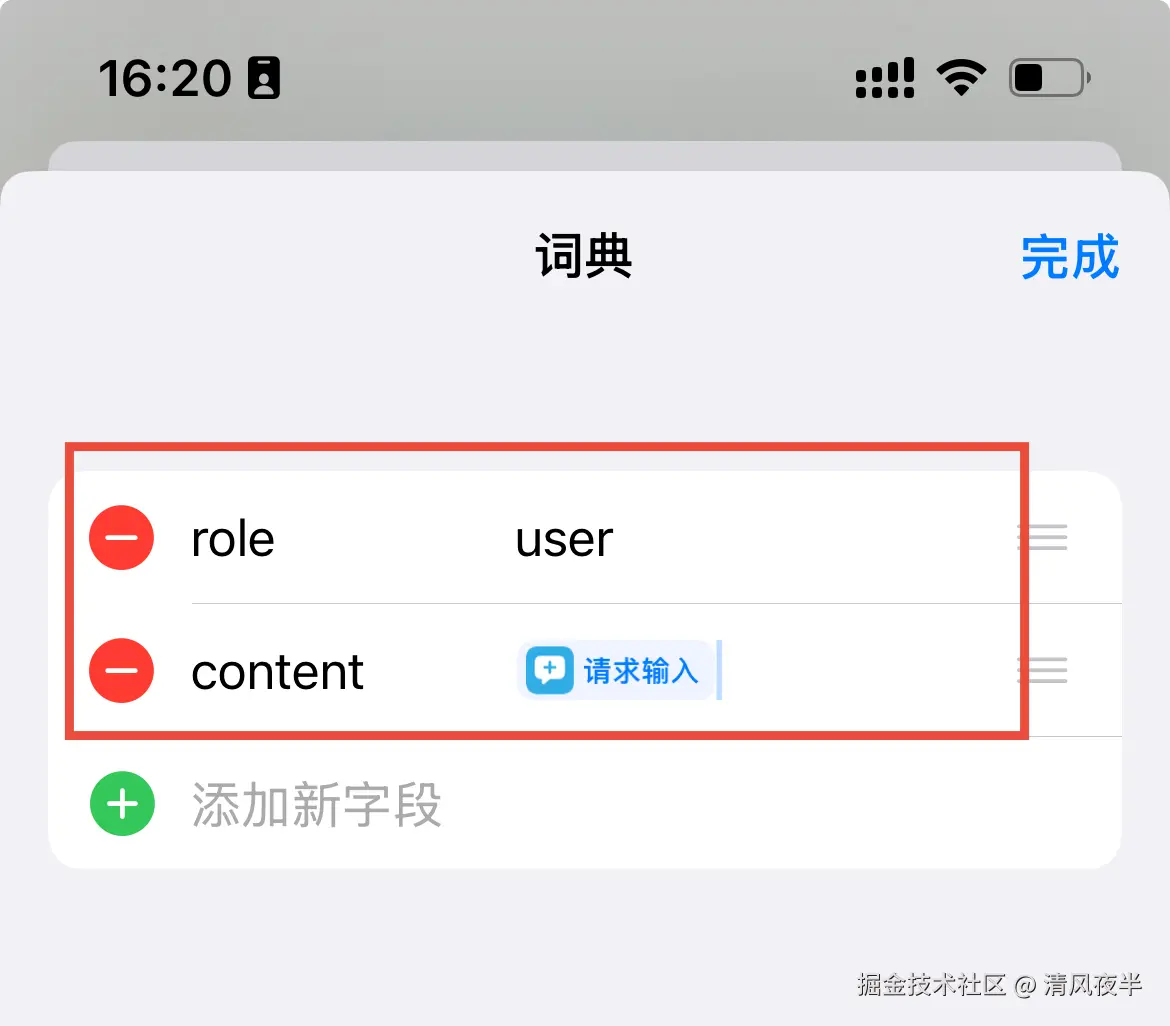This screenshot has height=1026, width=1170.
Task: Tap 完成 to finish editing
Action: point(1069,257)
